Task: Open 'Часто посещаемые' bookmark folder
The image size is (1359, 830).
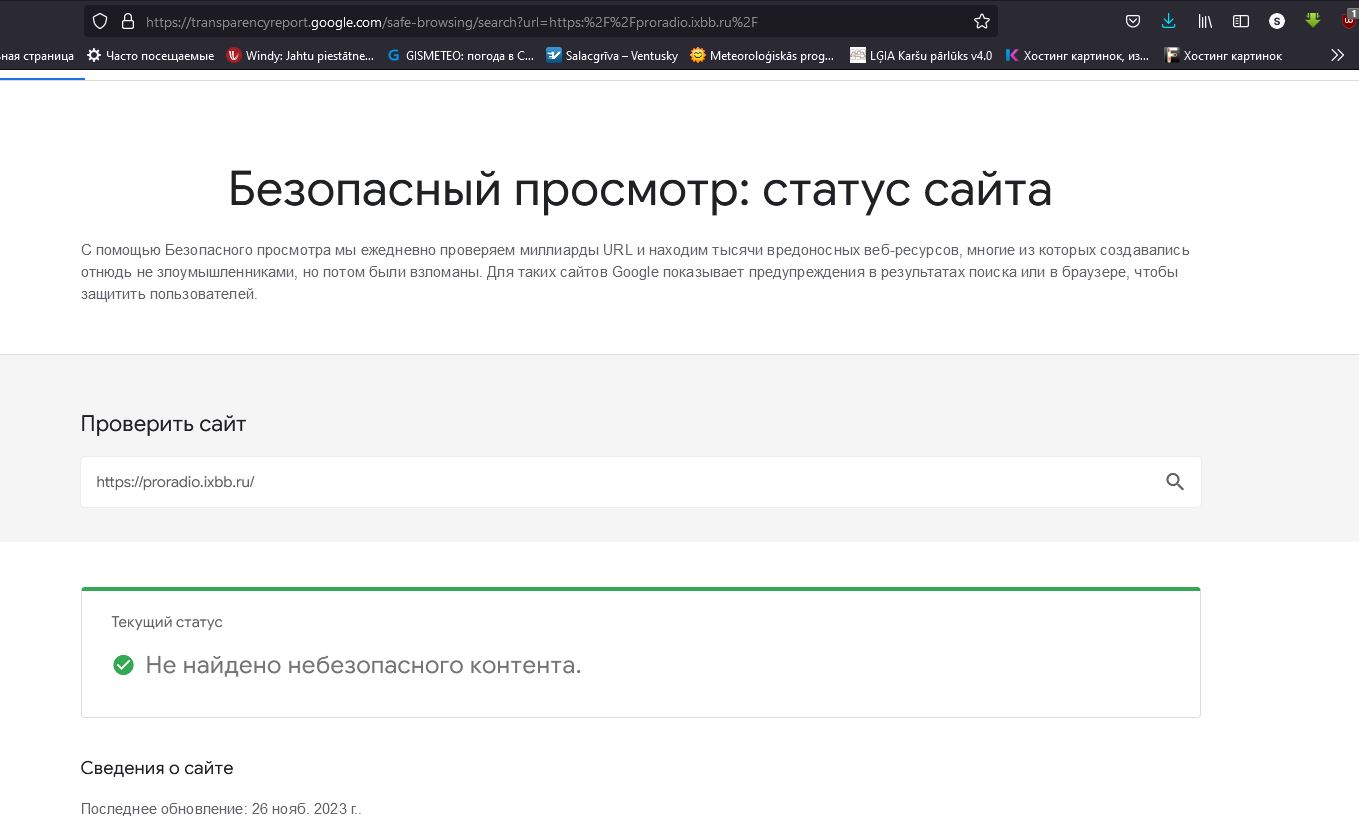Action: point(150,56)
